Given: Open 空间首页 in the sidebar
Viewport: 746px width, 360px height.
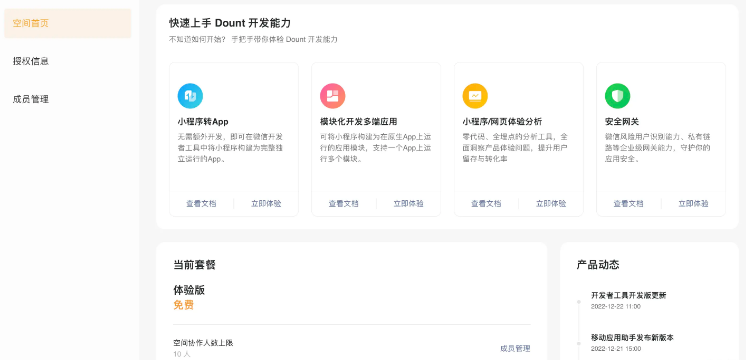Looking at the screenshot, I should [68, 23].
